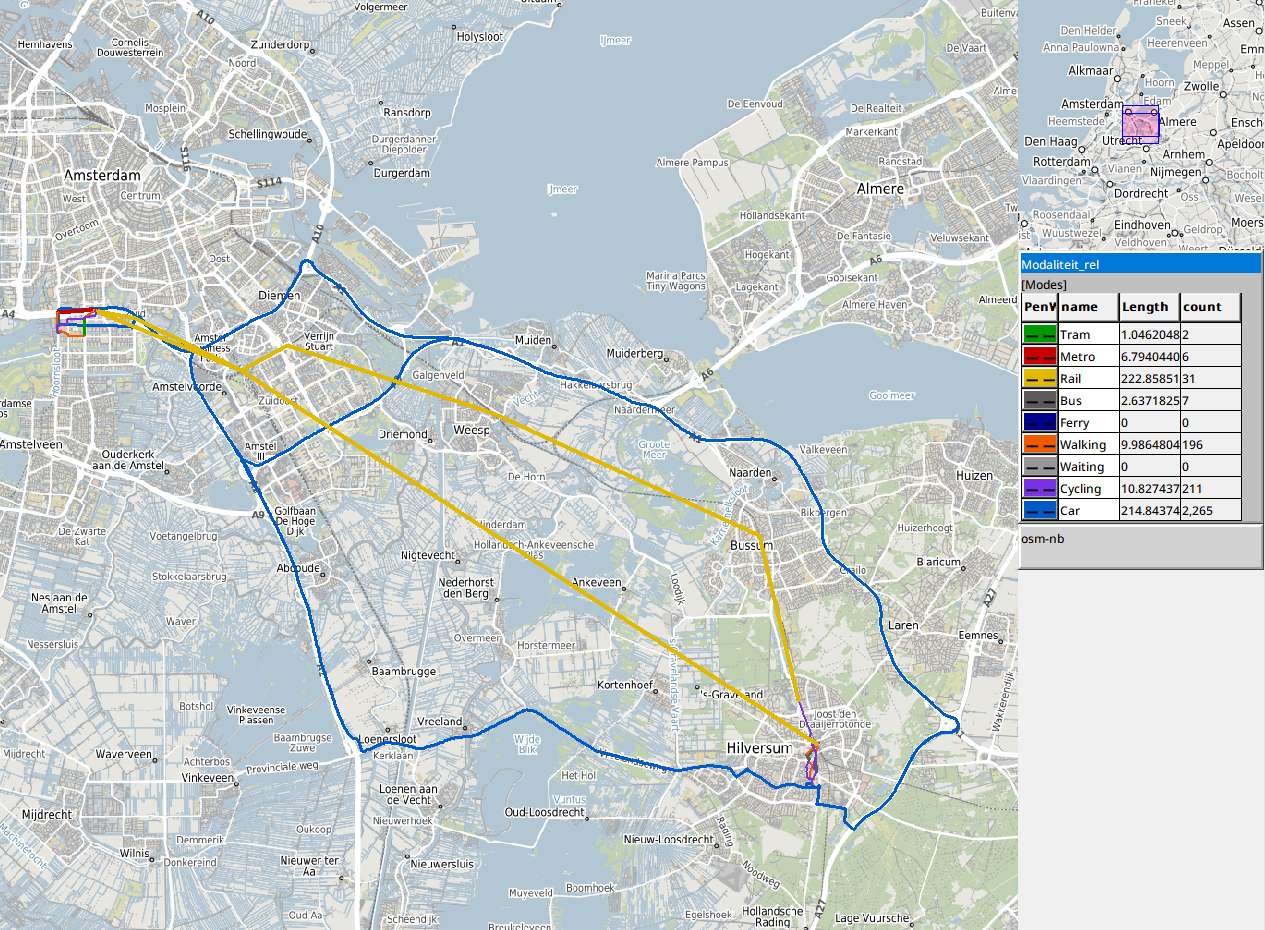The image size is (1265, 930).
Task: Sort by the Length column header
Action: click(x=1149, y=307)
